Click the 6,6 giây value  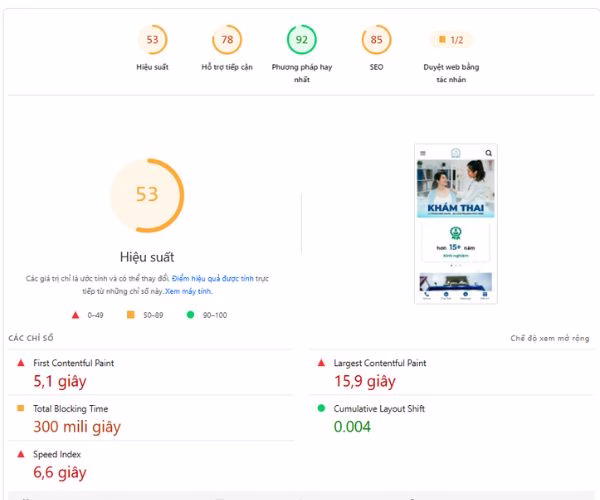[60, 473]
